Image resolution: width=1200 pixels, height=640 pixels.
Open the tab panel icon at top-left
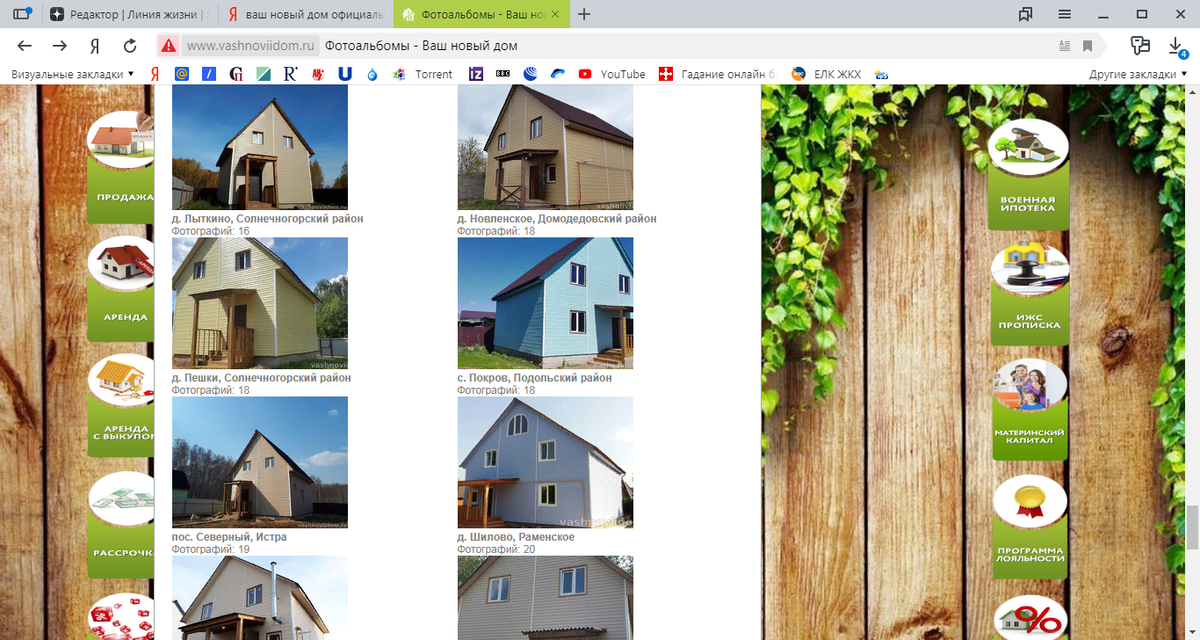pyautogui.click(x=21, y=14)
